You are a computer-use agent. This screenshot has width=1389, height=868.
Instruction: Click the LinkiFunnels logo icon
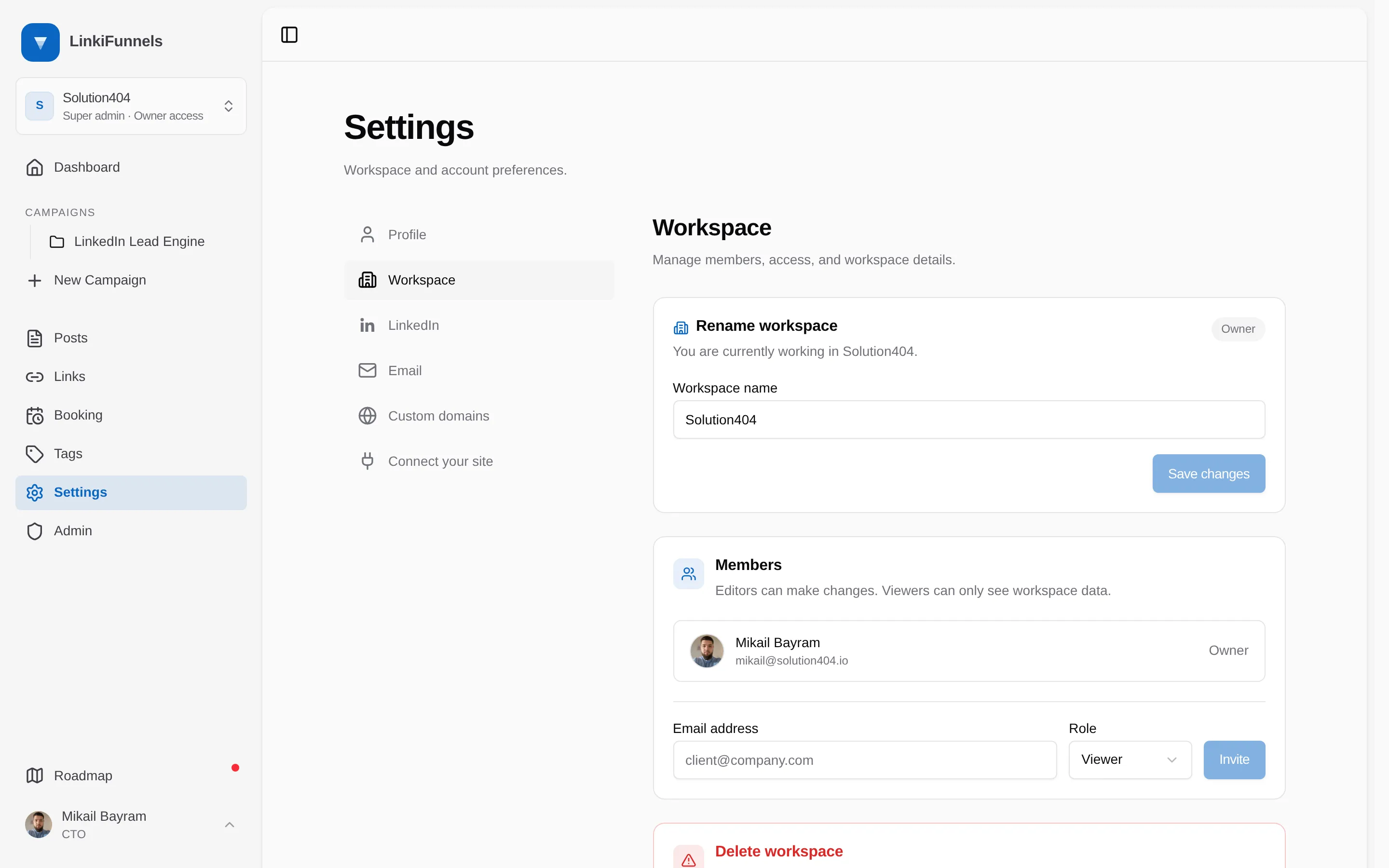(40, 42)
